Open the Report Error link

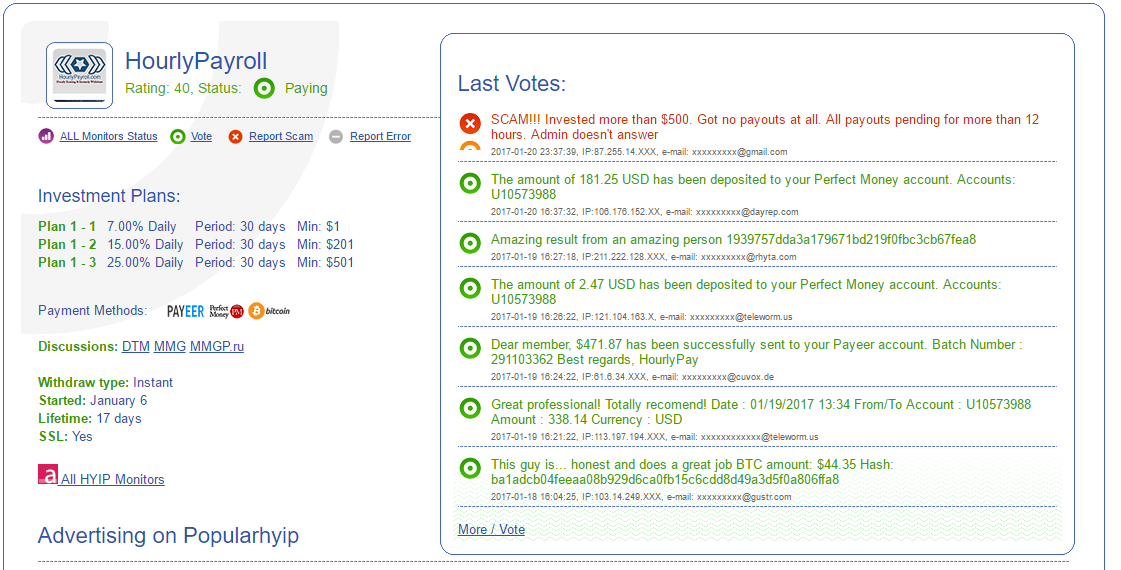(380, 136)
